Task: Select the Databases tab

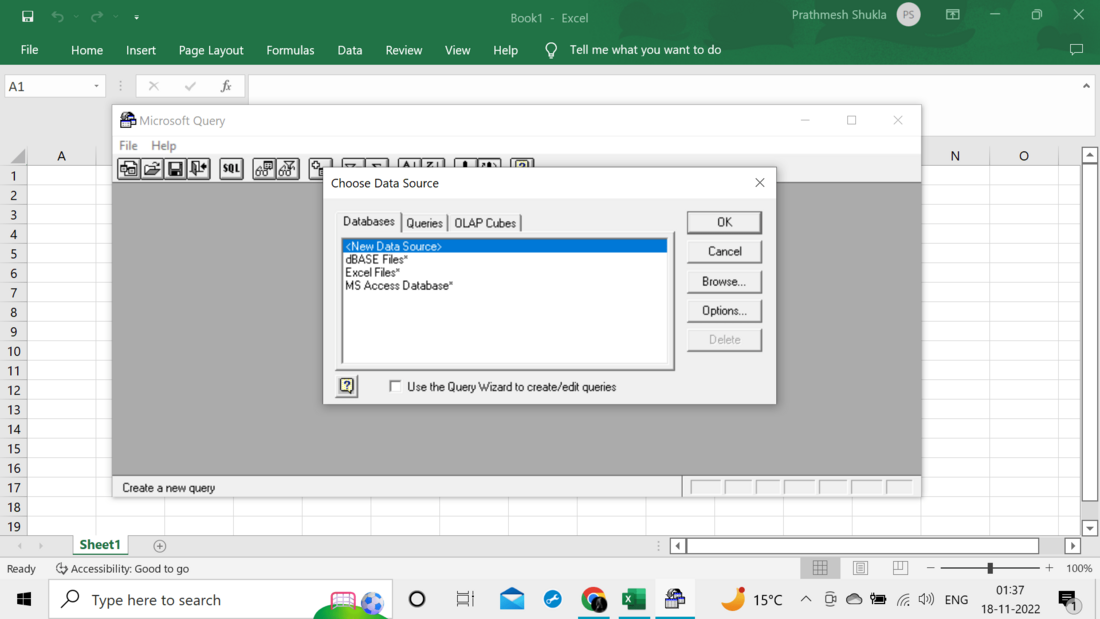Action: [368, 222]
